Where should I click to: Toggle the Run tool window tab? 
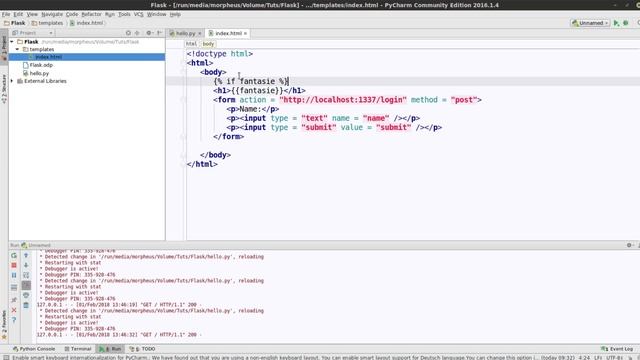point(110,349)
